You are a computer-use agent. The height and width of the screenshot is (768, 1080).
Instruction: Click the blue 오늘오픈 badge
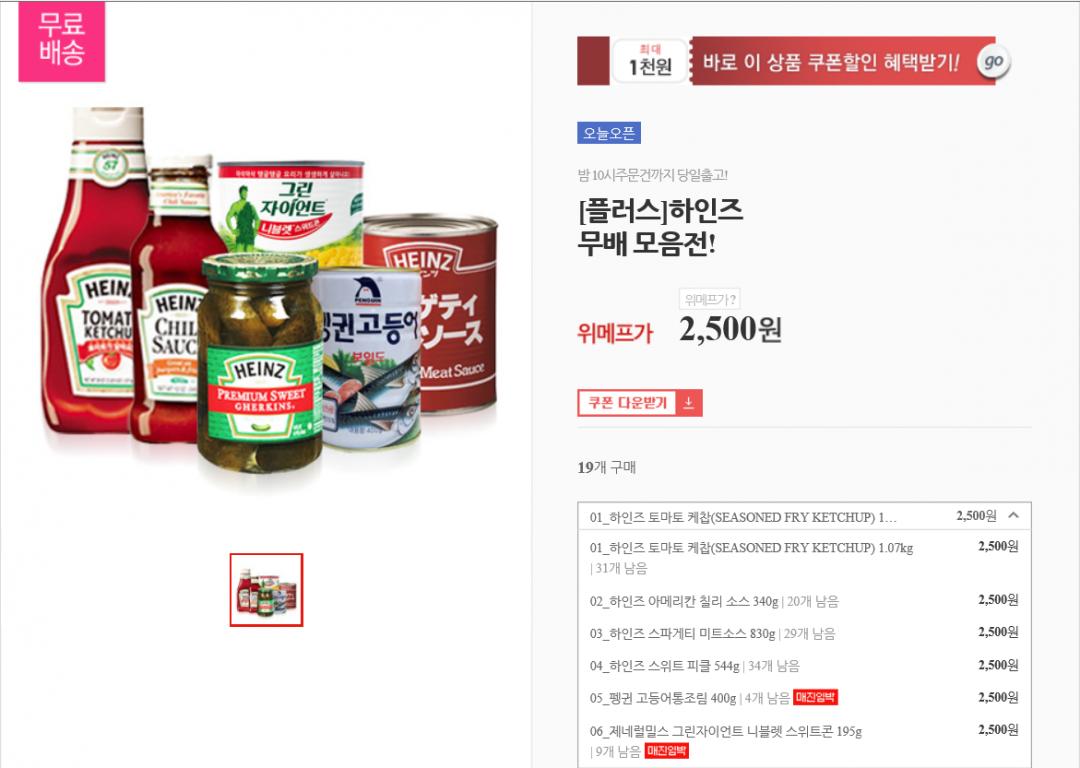pos(609,133)
